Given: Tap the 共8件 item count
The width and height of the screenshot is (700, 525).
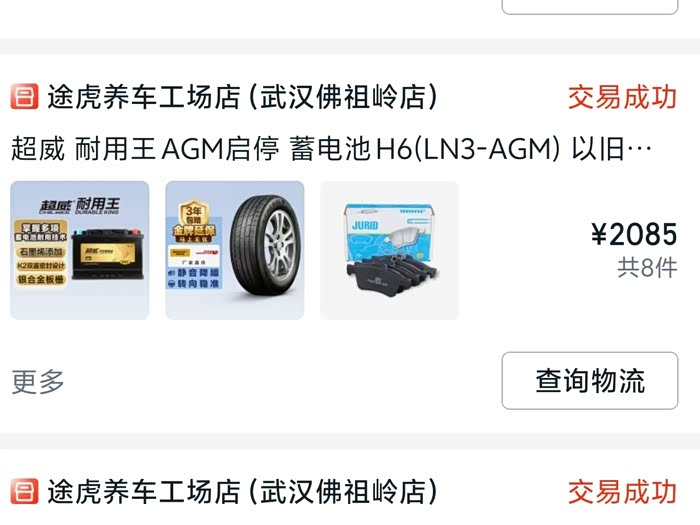Looking at the screenshot, I should 647,268.
